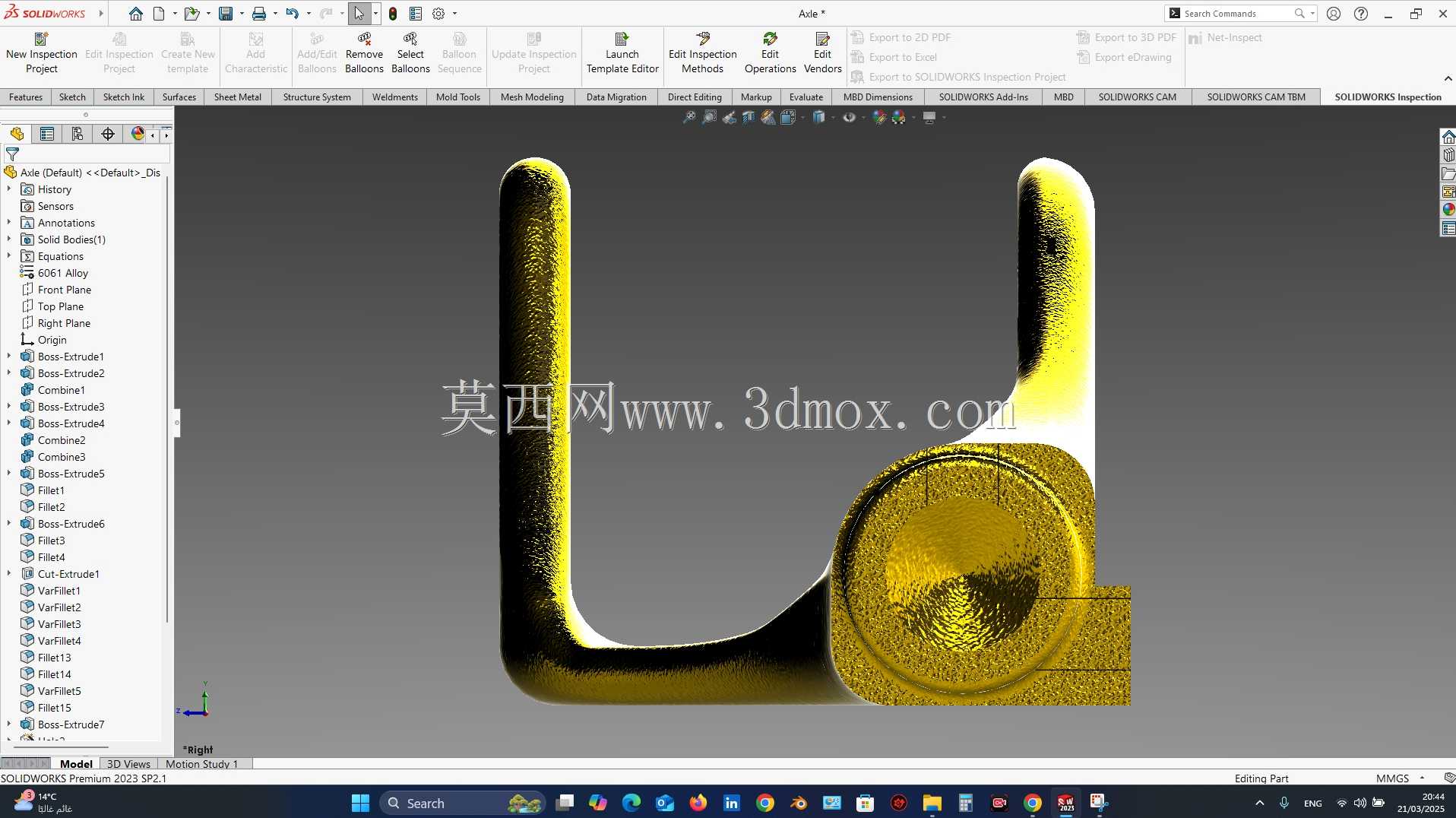
Task: Switch to Motion Study 1 tab
Action: coord(201,764)
